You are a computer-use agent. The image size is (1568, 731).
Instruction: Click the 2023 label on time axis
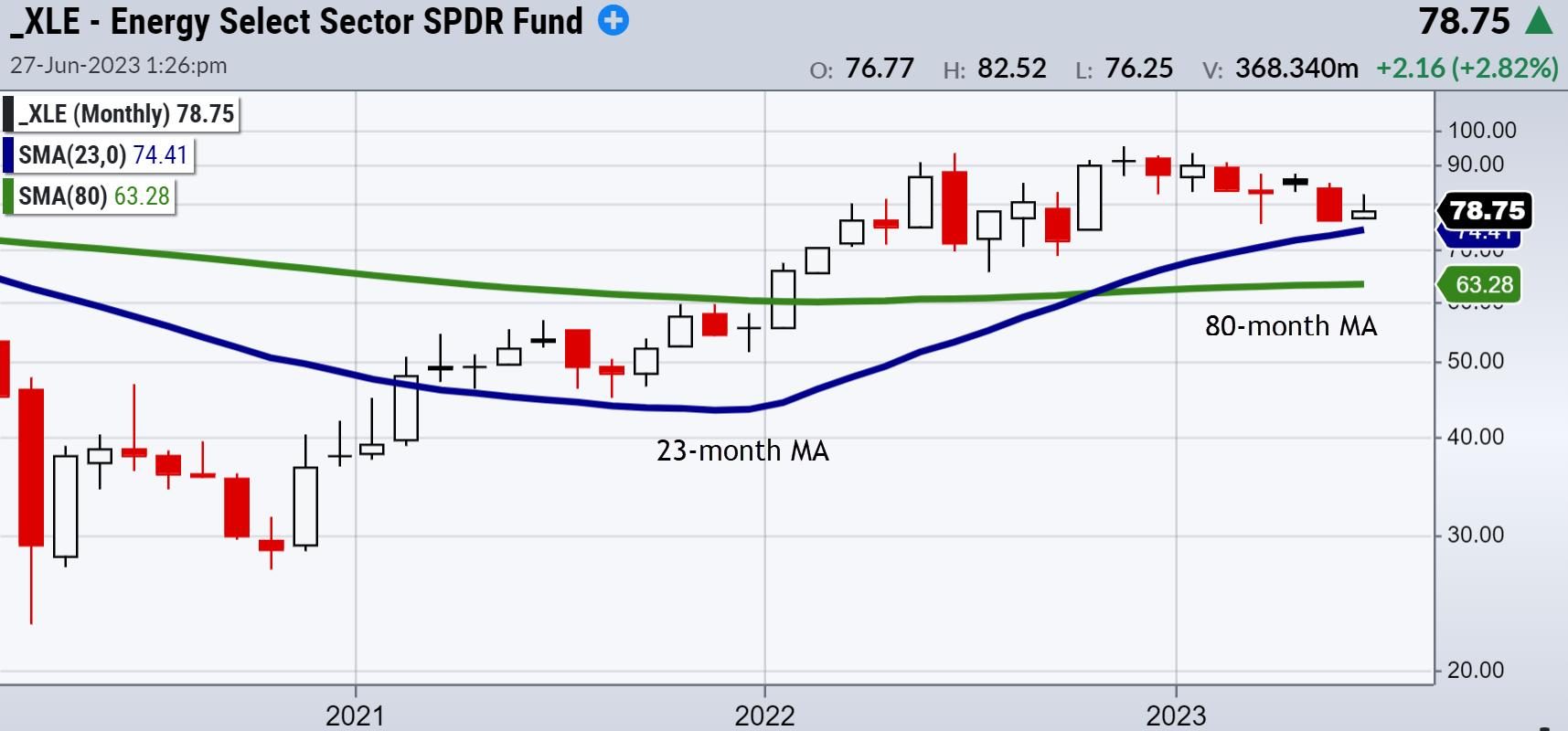click(1176, 715)
